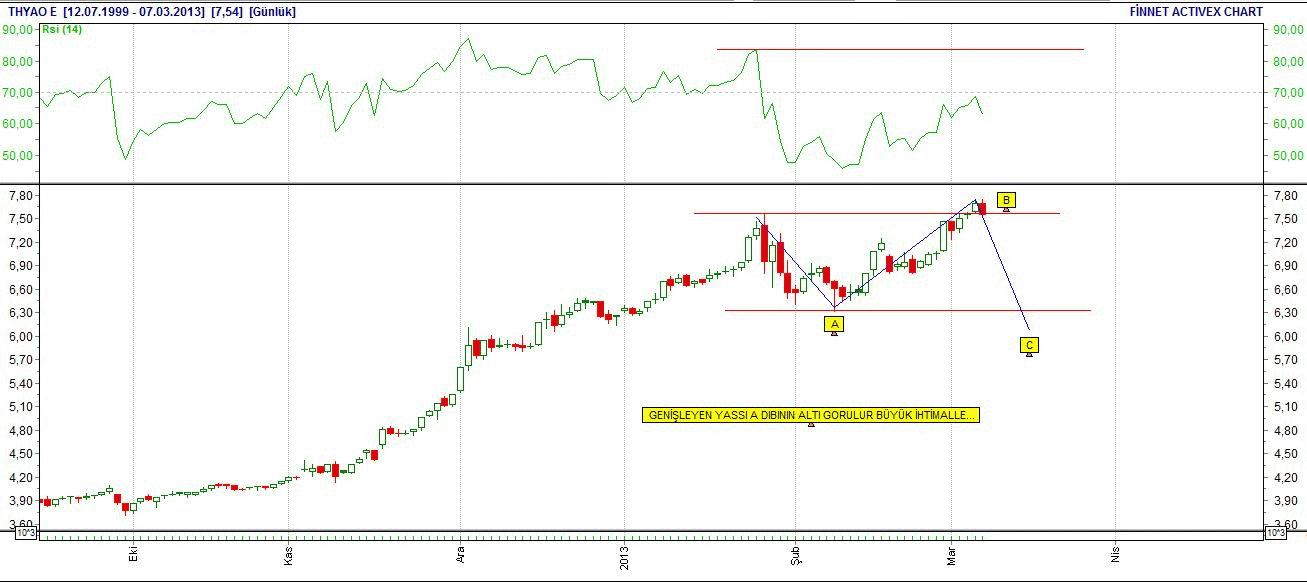Click the FİNNET ACTIVEX CHART title text

1195,12
